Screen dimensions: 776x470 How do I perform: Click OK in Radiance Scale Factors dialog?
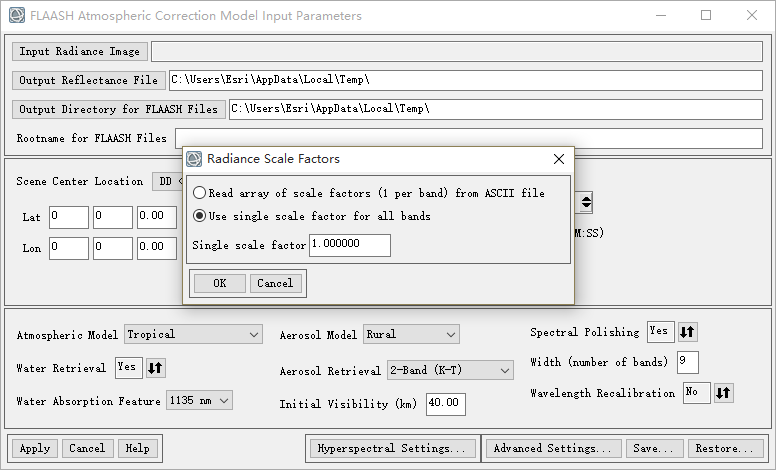(219, 283)
